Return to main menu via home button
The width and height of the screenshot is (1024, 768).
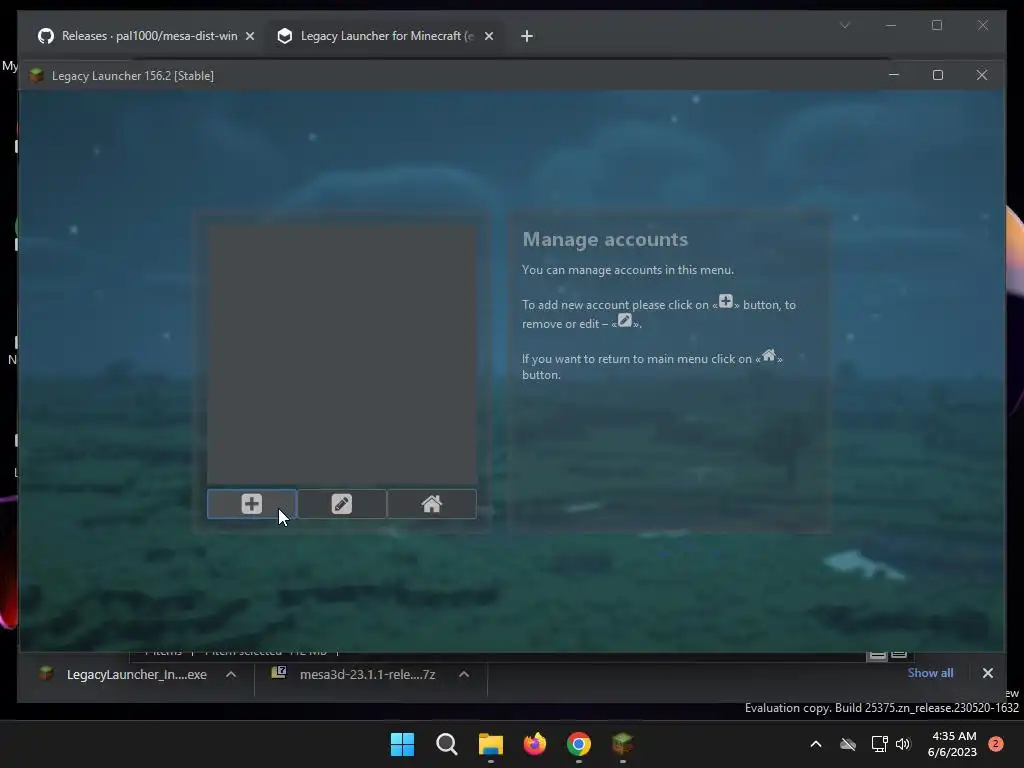pyautogui.click(x=432, y=504)
